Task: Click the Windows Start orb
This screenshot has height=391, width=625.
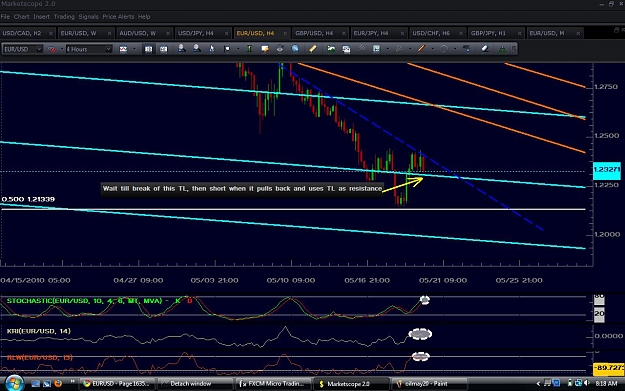Action: coord(14,383)
